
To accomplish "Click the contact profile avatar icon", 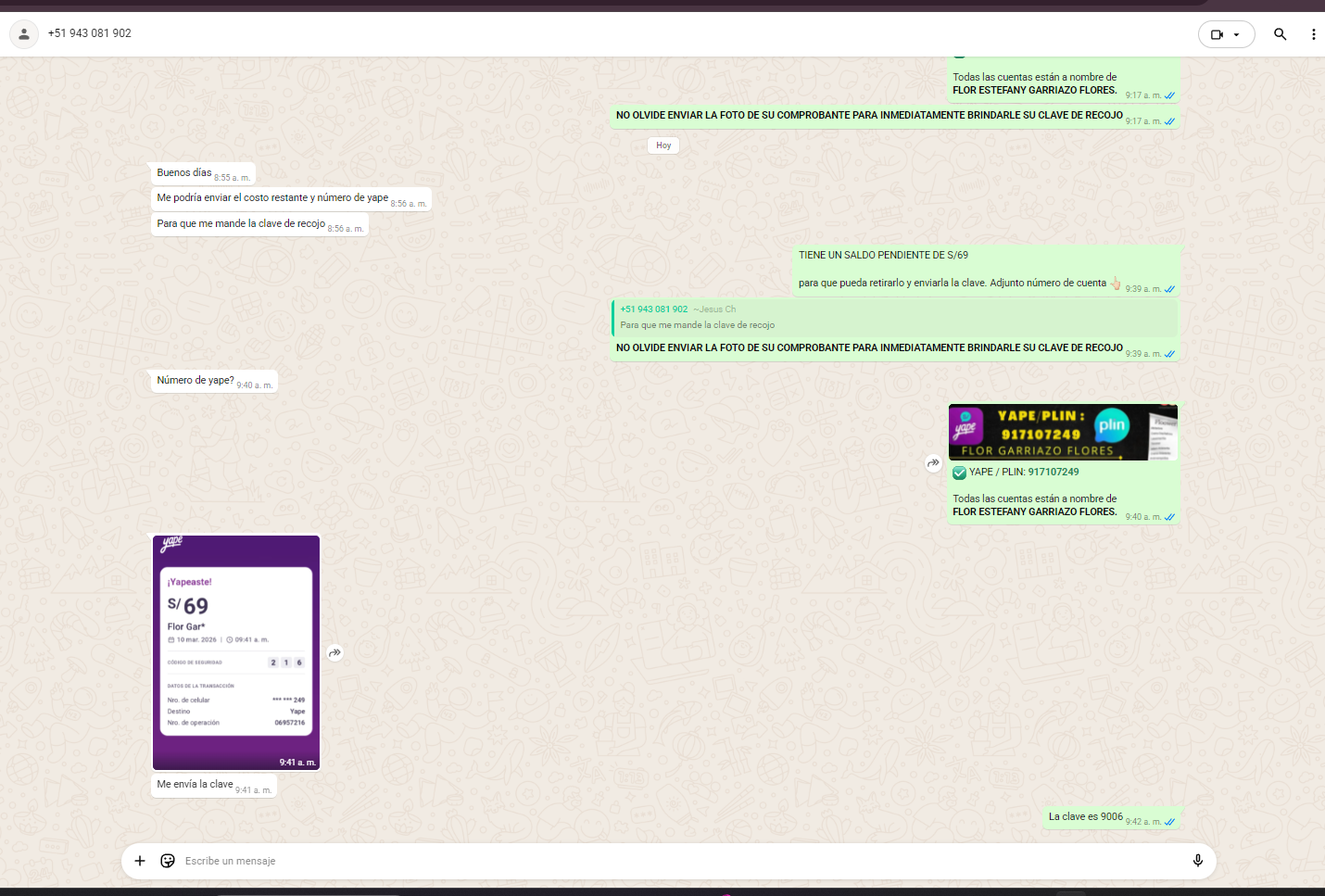I will 24,34.
